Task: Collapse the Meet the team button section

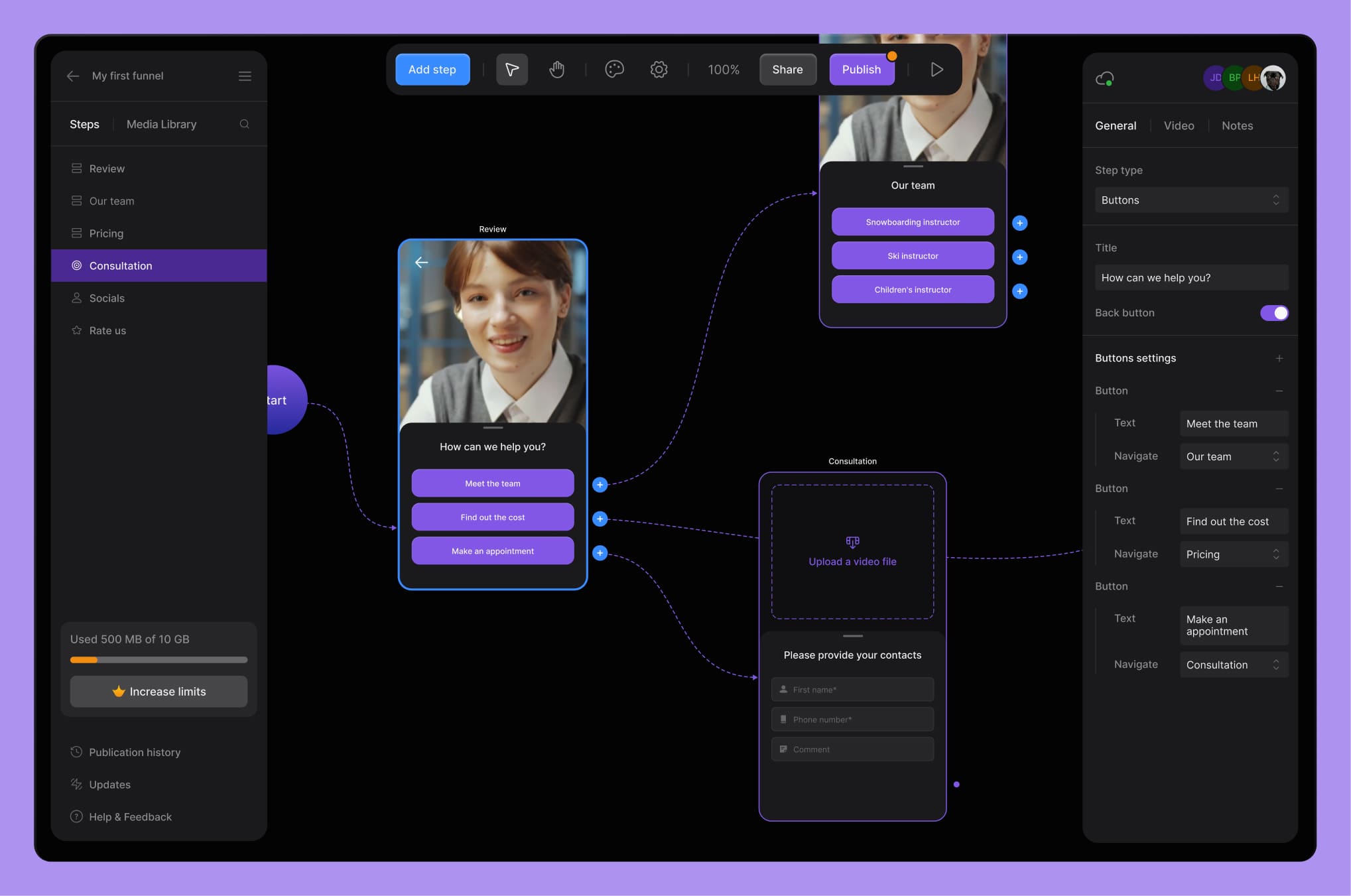Action: click(x=1279, y=391)
